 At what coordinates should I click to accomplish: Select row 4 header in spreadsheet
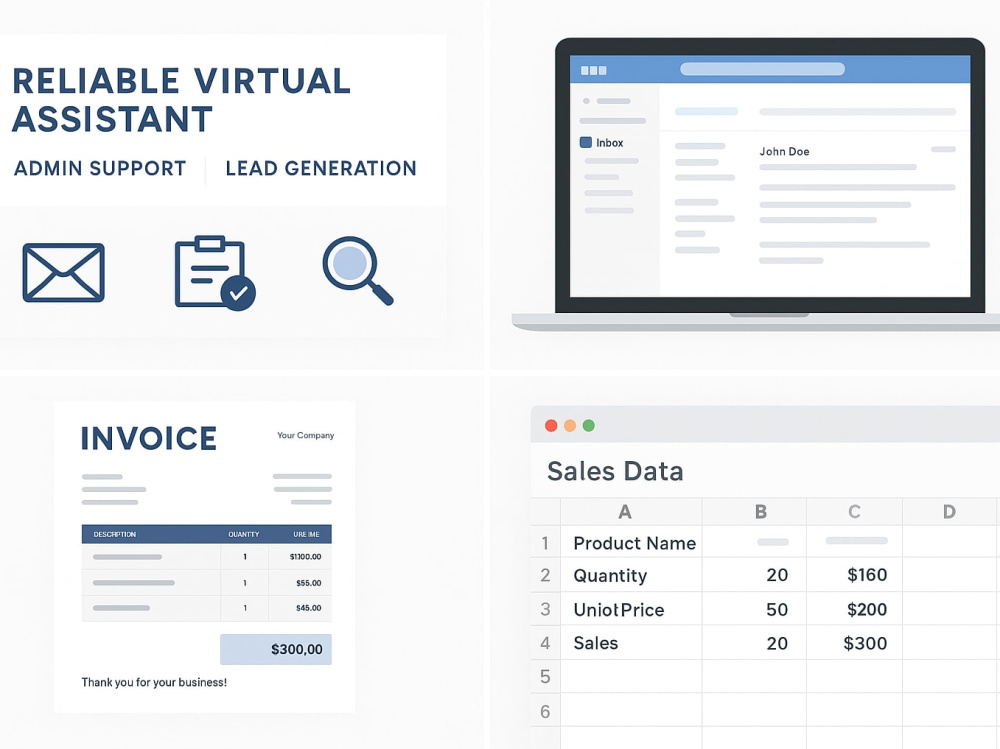545,643
